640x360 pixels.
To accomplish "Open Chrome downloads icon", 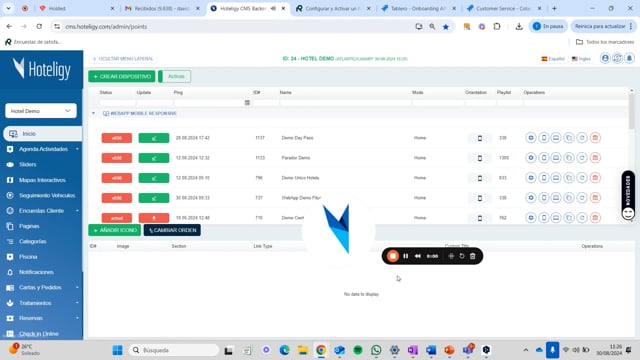I will tap(519, 27).
